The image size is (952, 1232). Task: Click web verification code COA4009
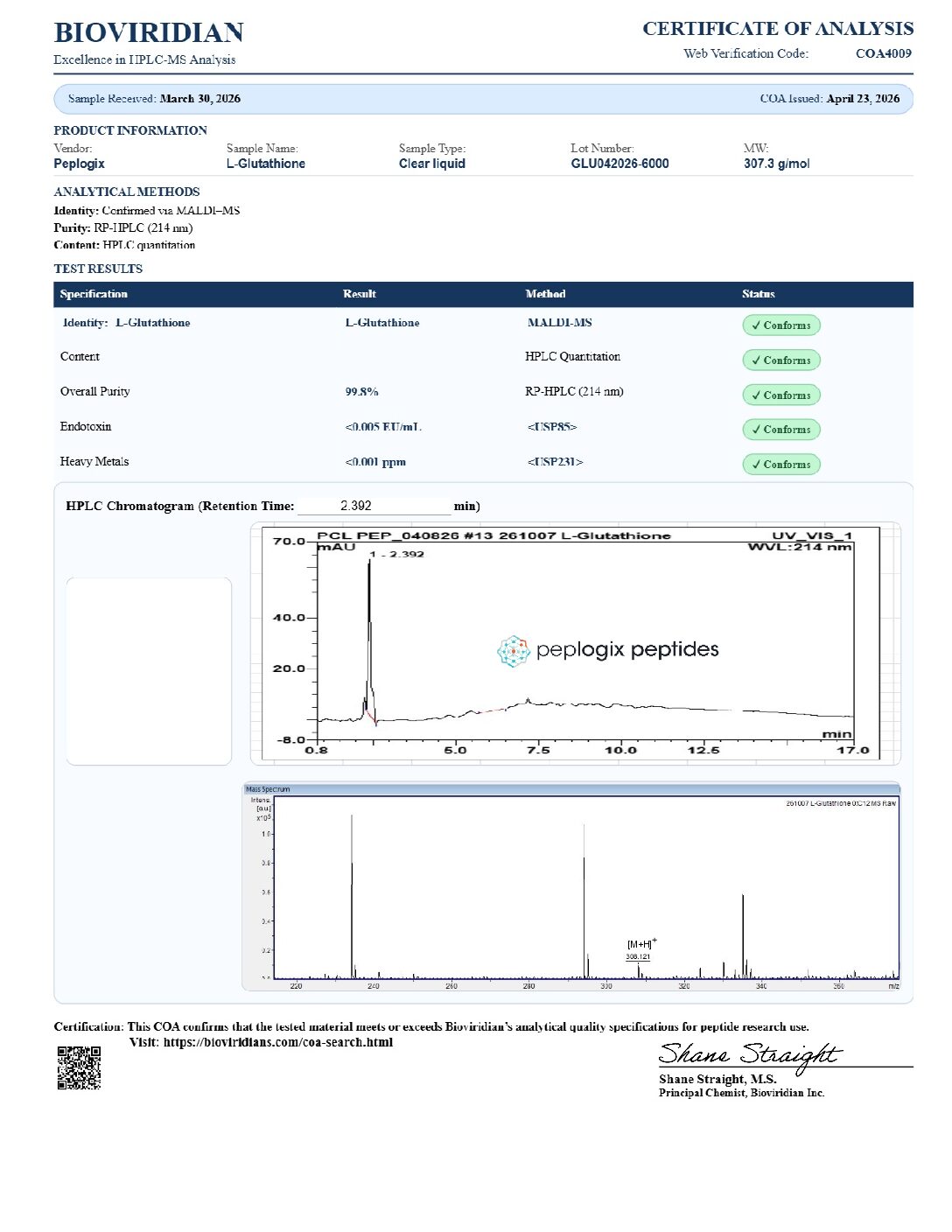pyautogui.click(x=884, y=53)
